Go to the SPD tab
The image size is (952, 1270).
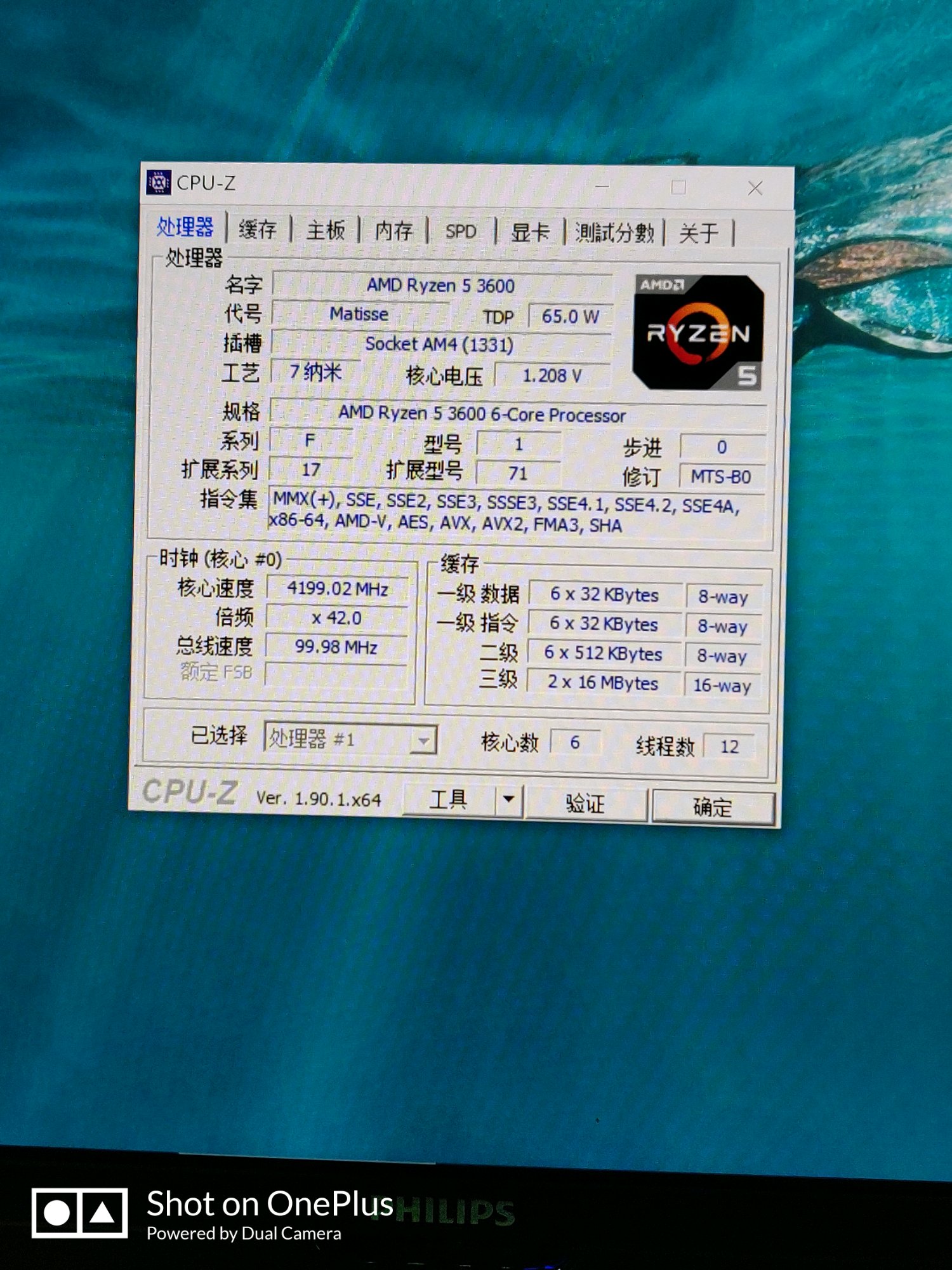(461, 232)
